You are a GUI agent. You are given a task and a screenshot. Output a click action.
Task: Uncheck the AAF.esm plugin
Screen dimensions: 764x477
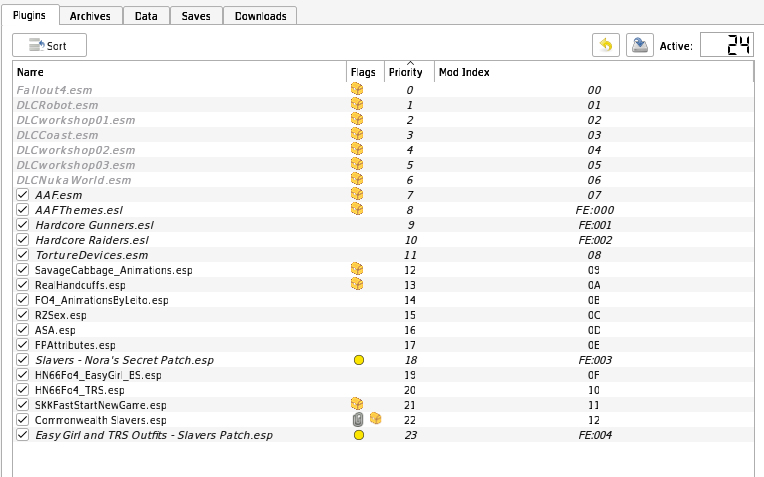(22, 195)
